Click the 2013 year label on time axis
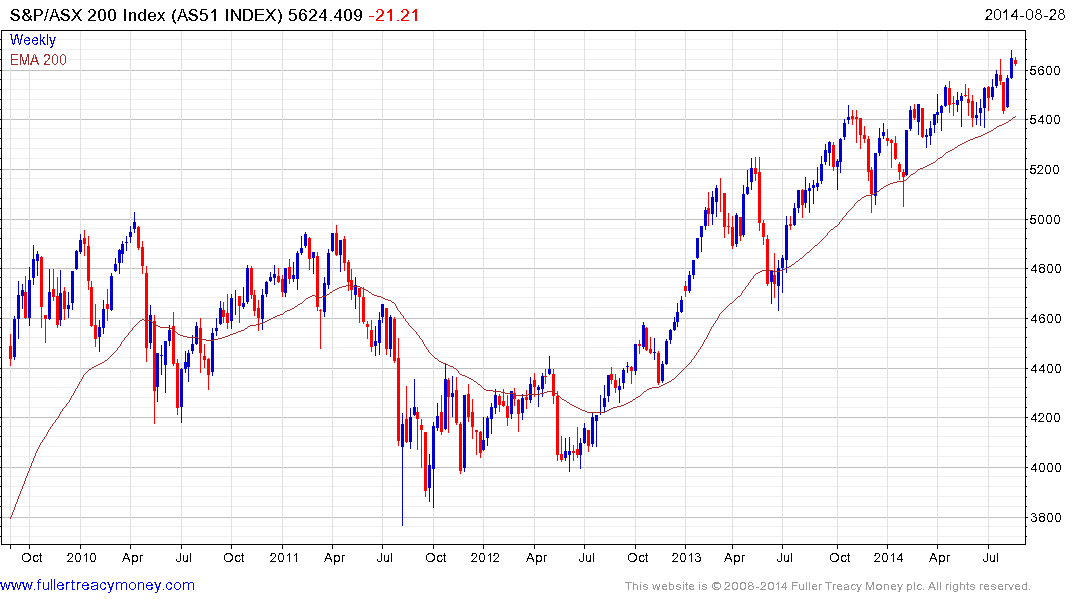 point(686,557)
